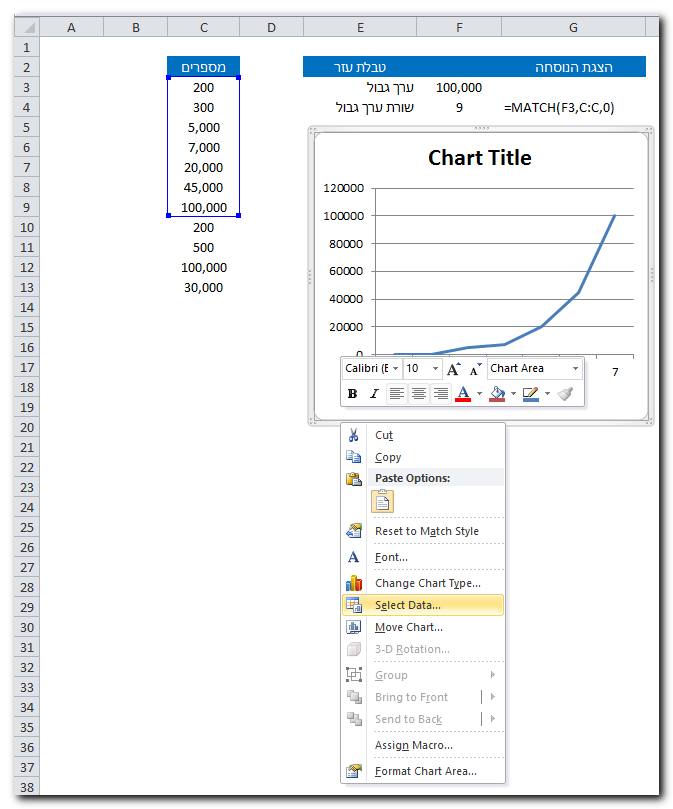Click the Grow Font icon
Screen dimensions: 673x809
(454, 369)
